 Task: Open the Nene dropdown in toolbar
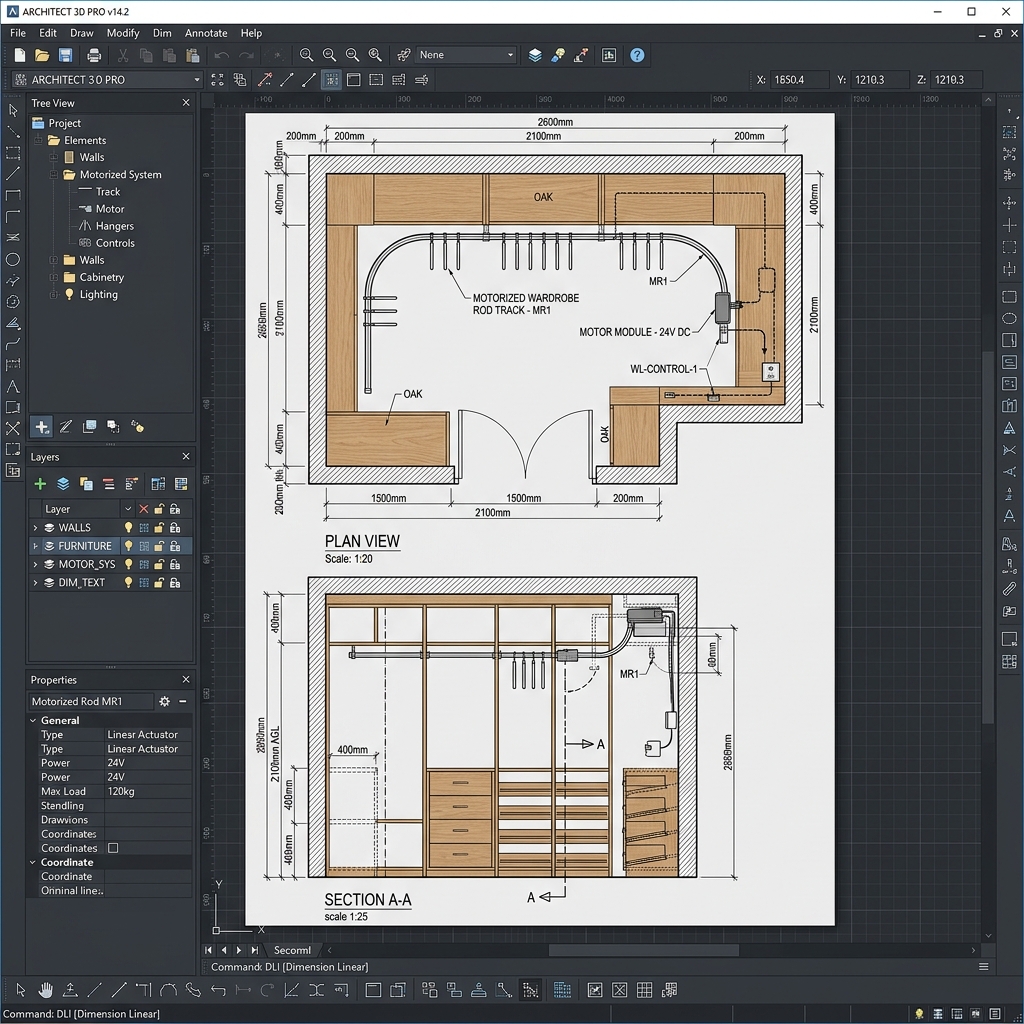coord(466,55)
